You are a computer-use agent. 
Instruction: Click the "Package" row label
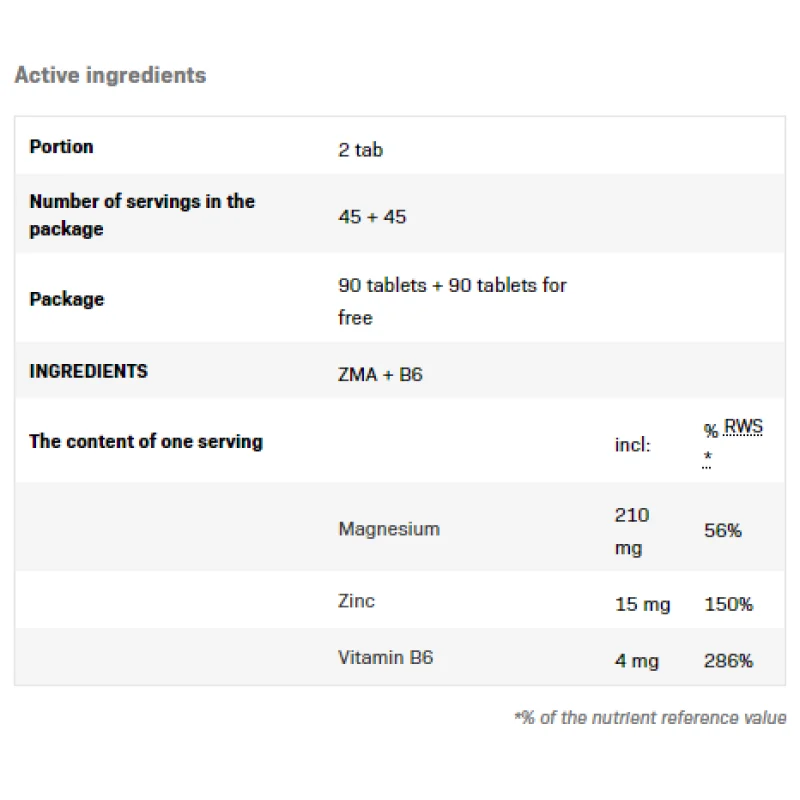pos(66,299)
